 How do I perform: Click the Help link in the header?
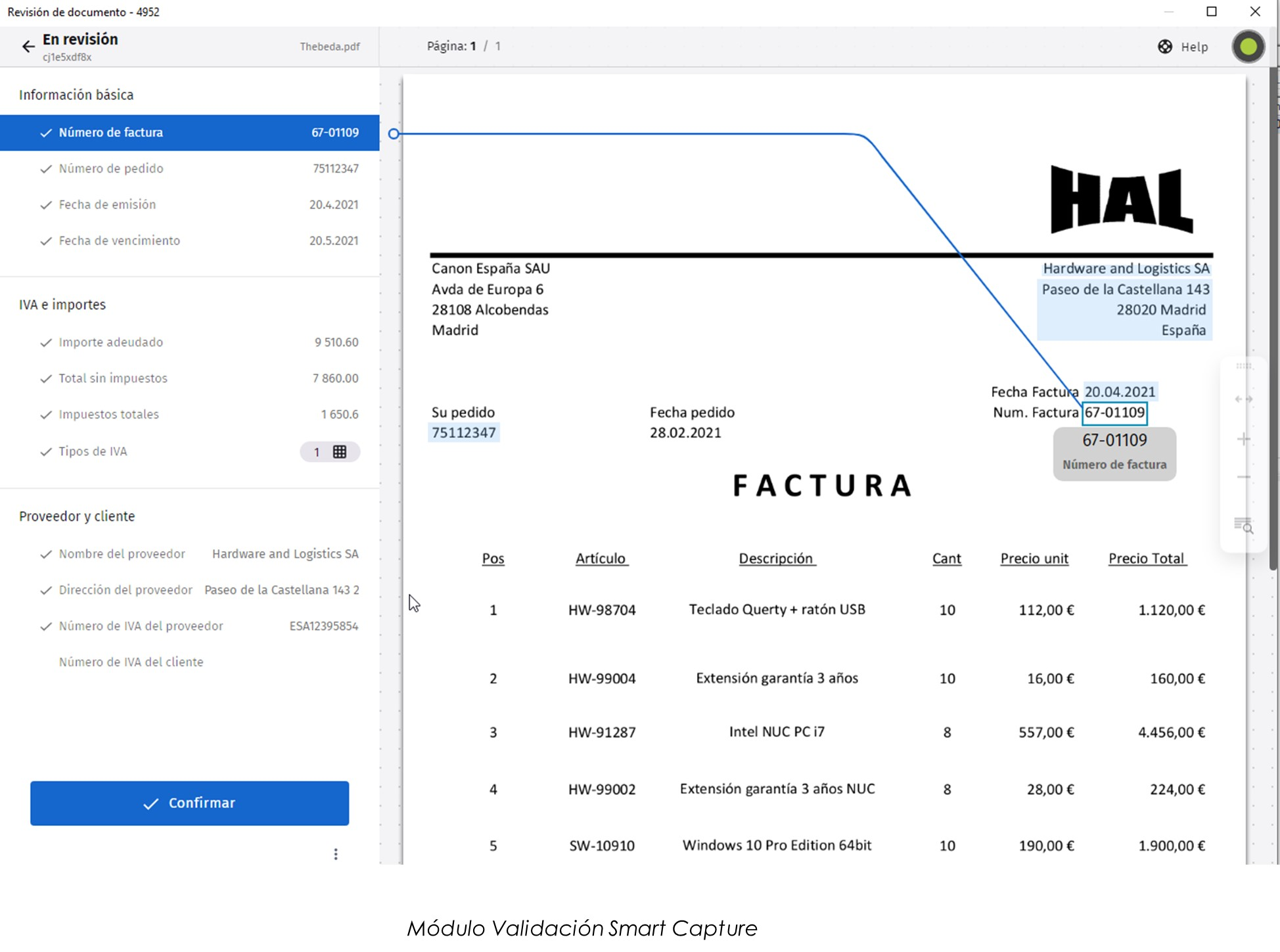1194,47
